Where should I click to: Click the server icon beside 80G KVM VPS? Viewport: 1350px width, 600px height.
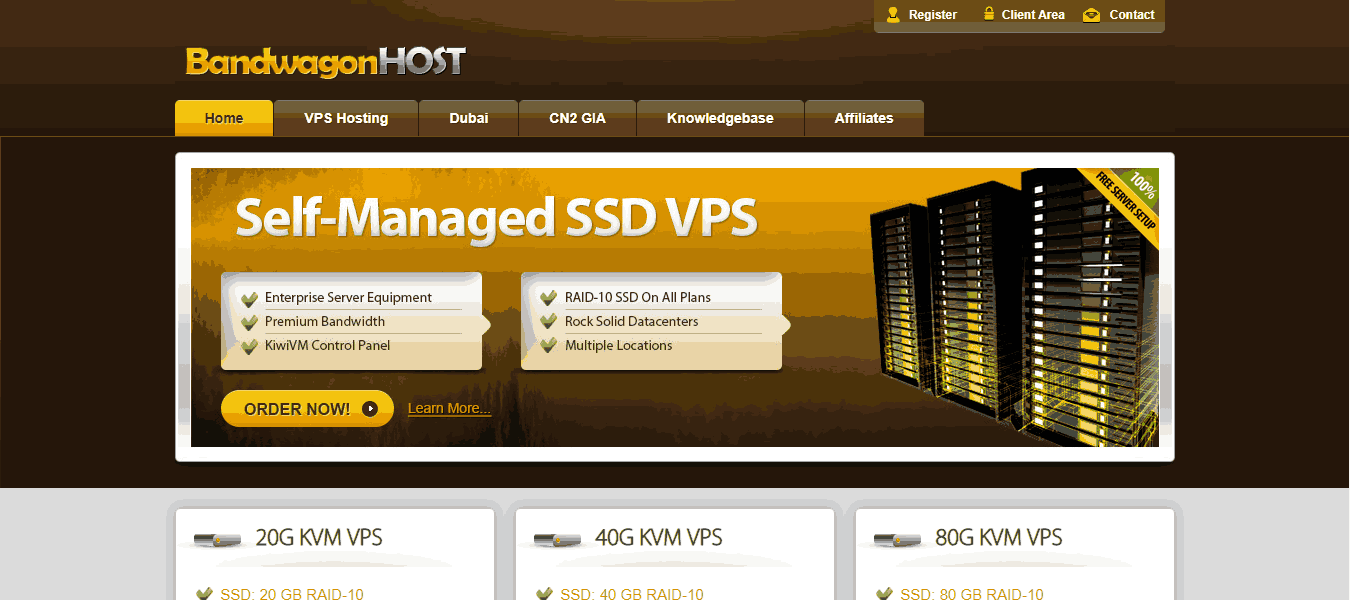(897, 539)
